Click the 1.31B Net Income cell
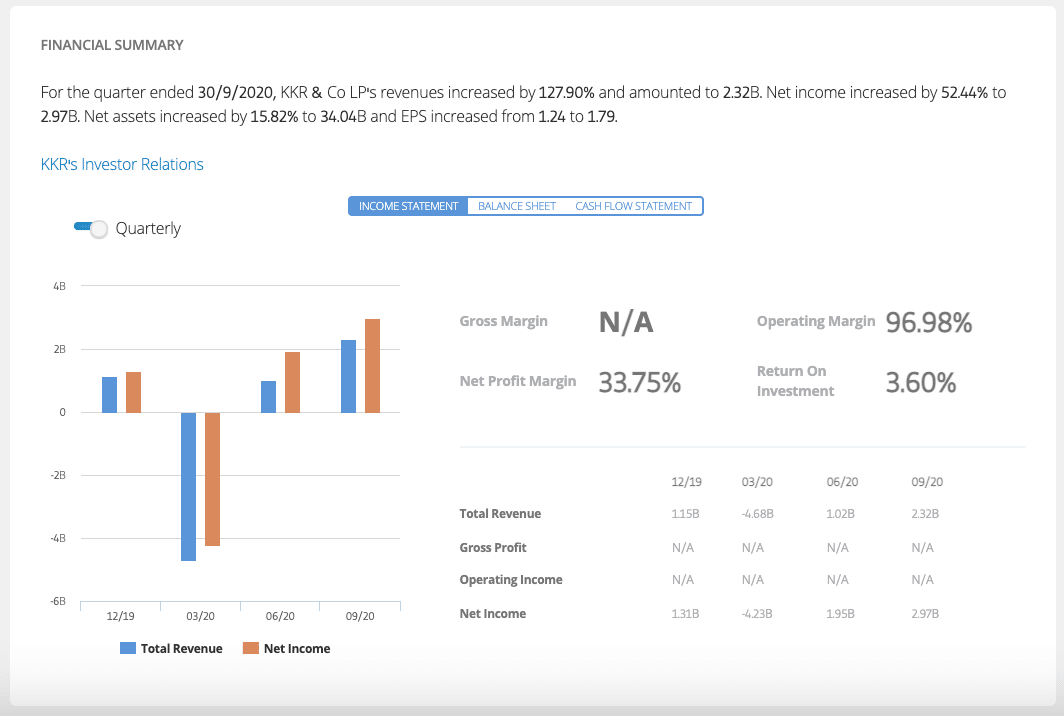1064x716 pixels. pyautogui.click(x=685, y=614)
